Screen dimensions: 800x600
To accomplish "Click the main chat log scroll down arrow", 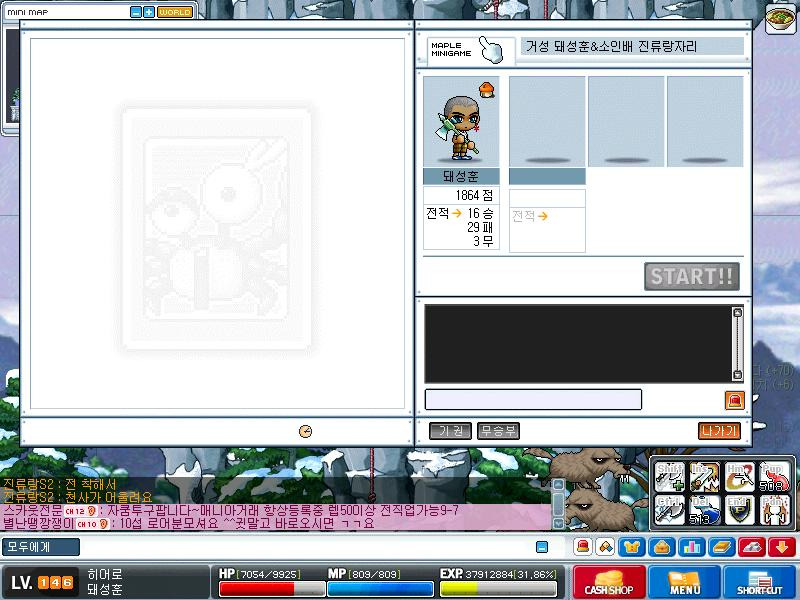I will point(558,523).
